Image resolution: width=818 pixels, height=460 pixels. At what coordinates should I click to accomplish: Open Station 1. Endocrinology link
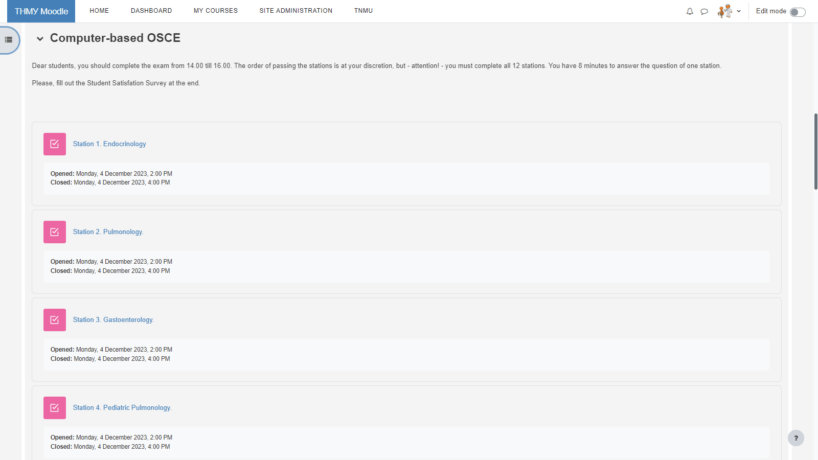tap(109, 144)
